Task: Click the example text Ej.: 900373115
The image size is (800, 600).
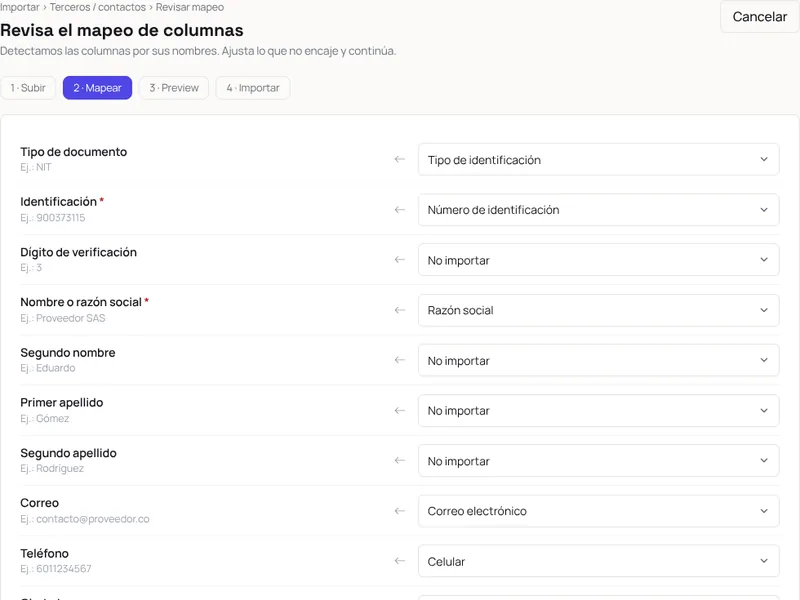Action: (x=53, y=218)
